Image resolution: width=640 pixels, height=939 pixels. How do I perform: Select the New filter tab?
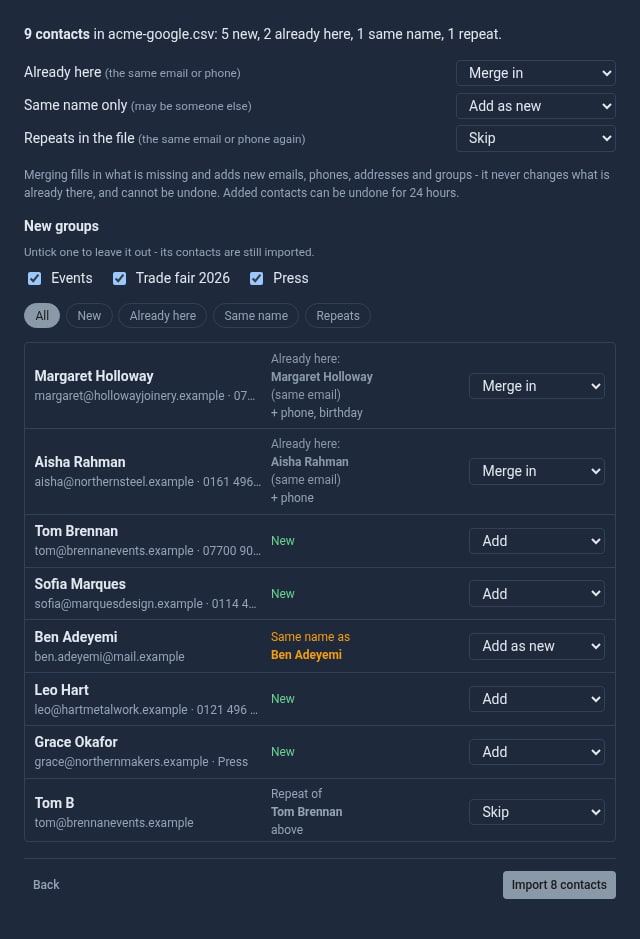(x=89, y=316)
